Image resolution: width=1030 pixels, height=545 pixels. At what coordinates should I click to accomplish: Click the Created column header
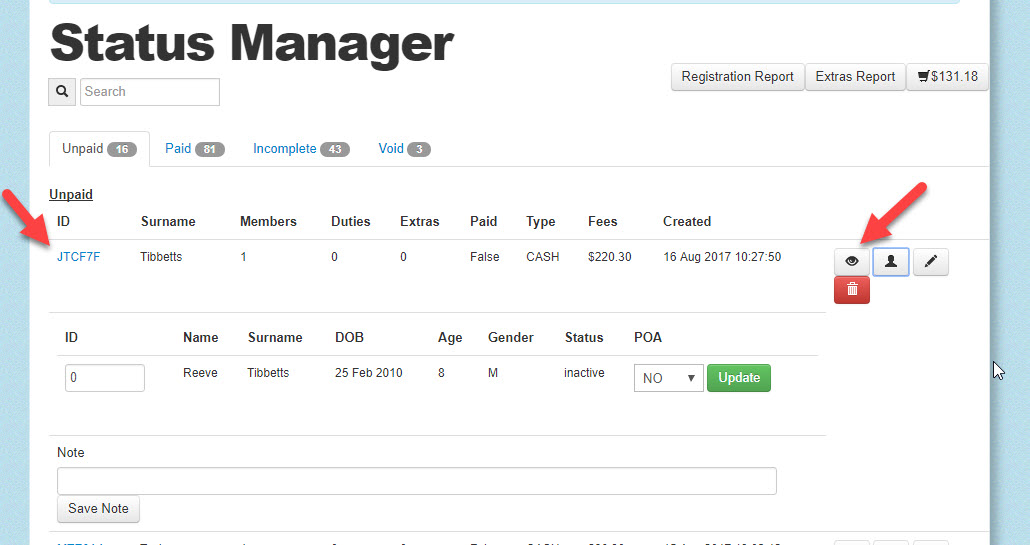[x=687, y=222]
